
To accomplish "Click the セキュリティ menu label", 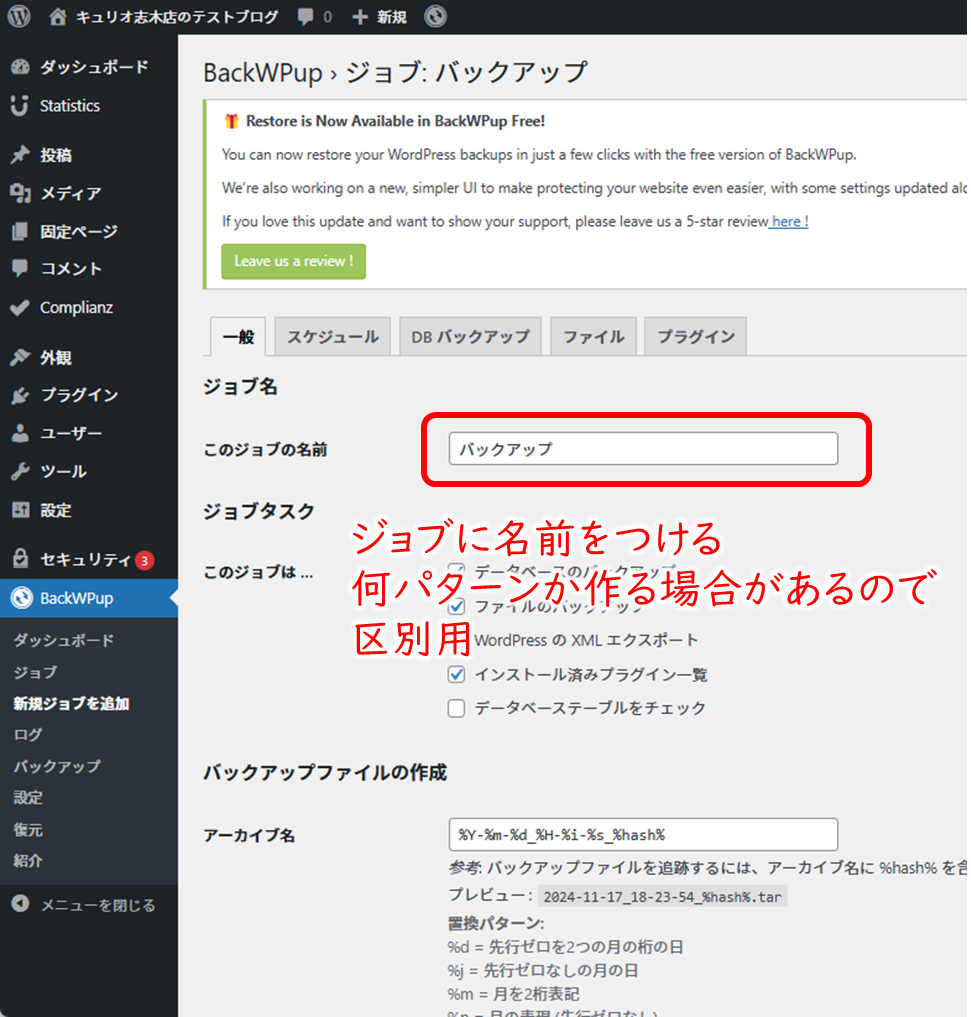I will point(86,559).
